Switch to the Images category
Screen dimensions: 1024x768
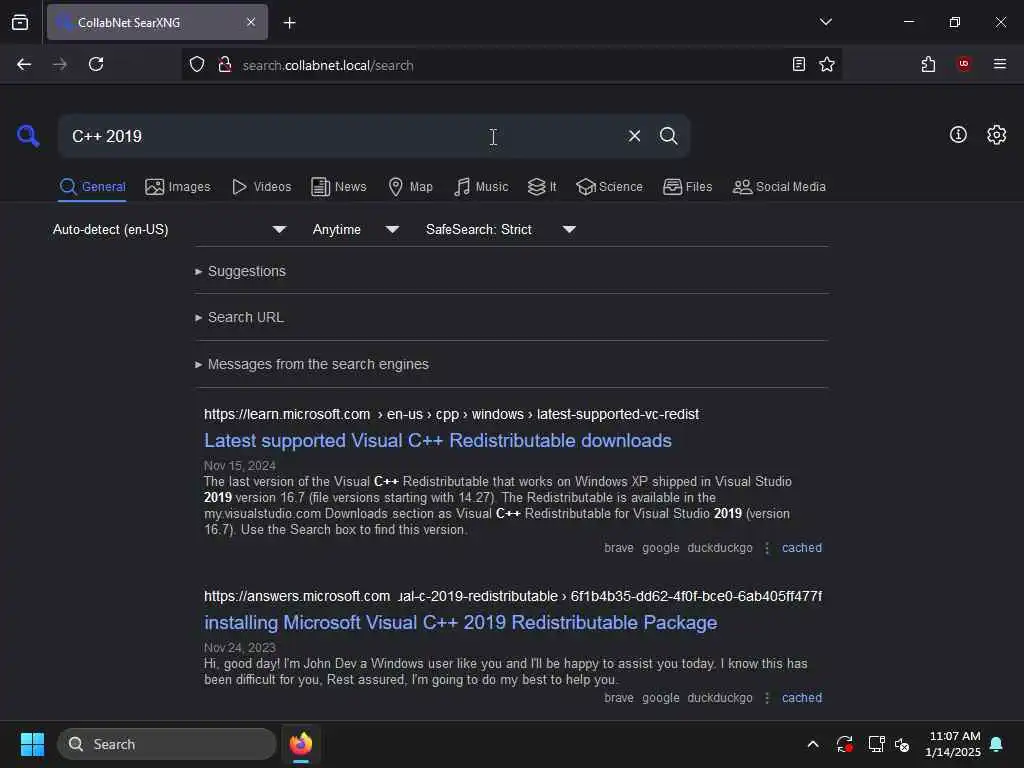[178, 187]
